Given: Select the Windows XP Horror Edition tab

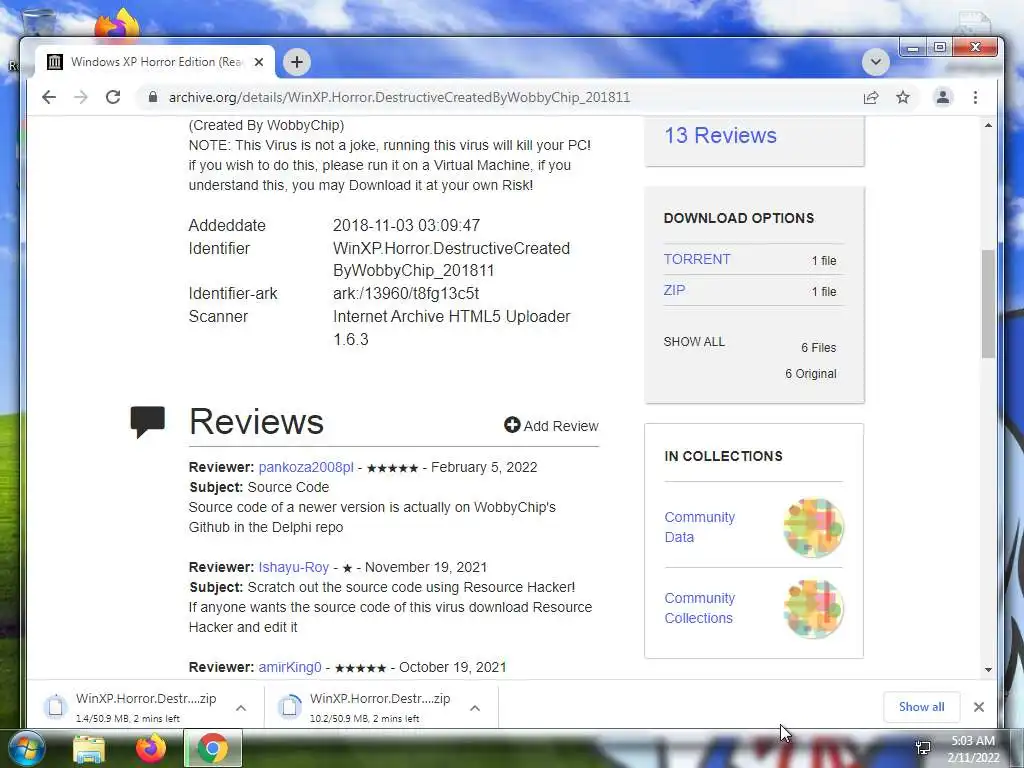Looking at the screenshot, I should pos(154,62).
